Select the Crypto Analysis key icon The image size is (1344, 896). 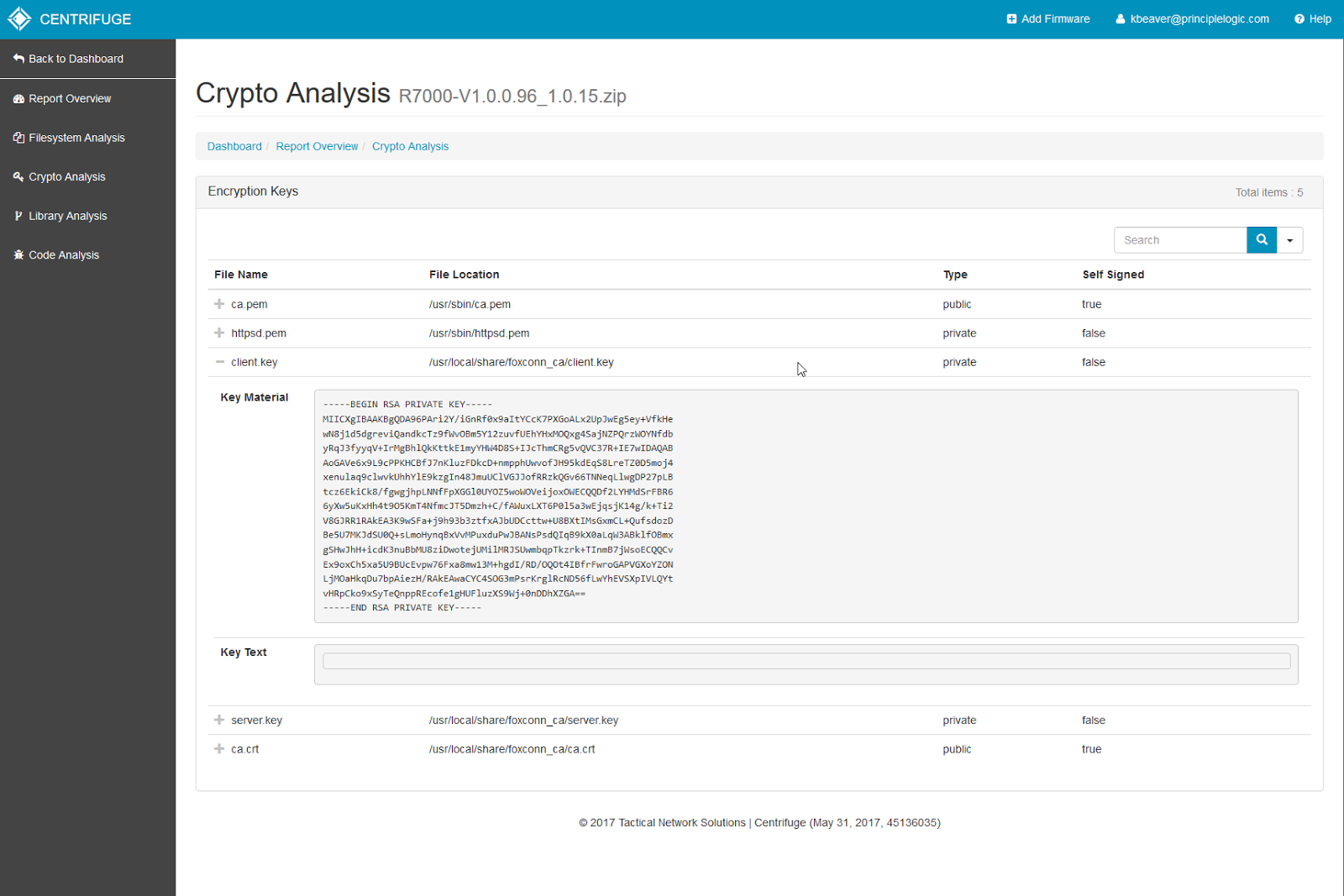point(18,176)
